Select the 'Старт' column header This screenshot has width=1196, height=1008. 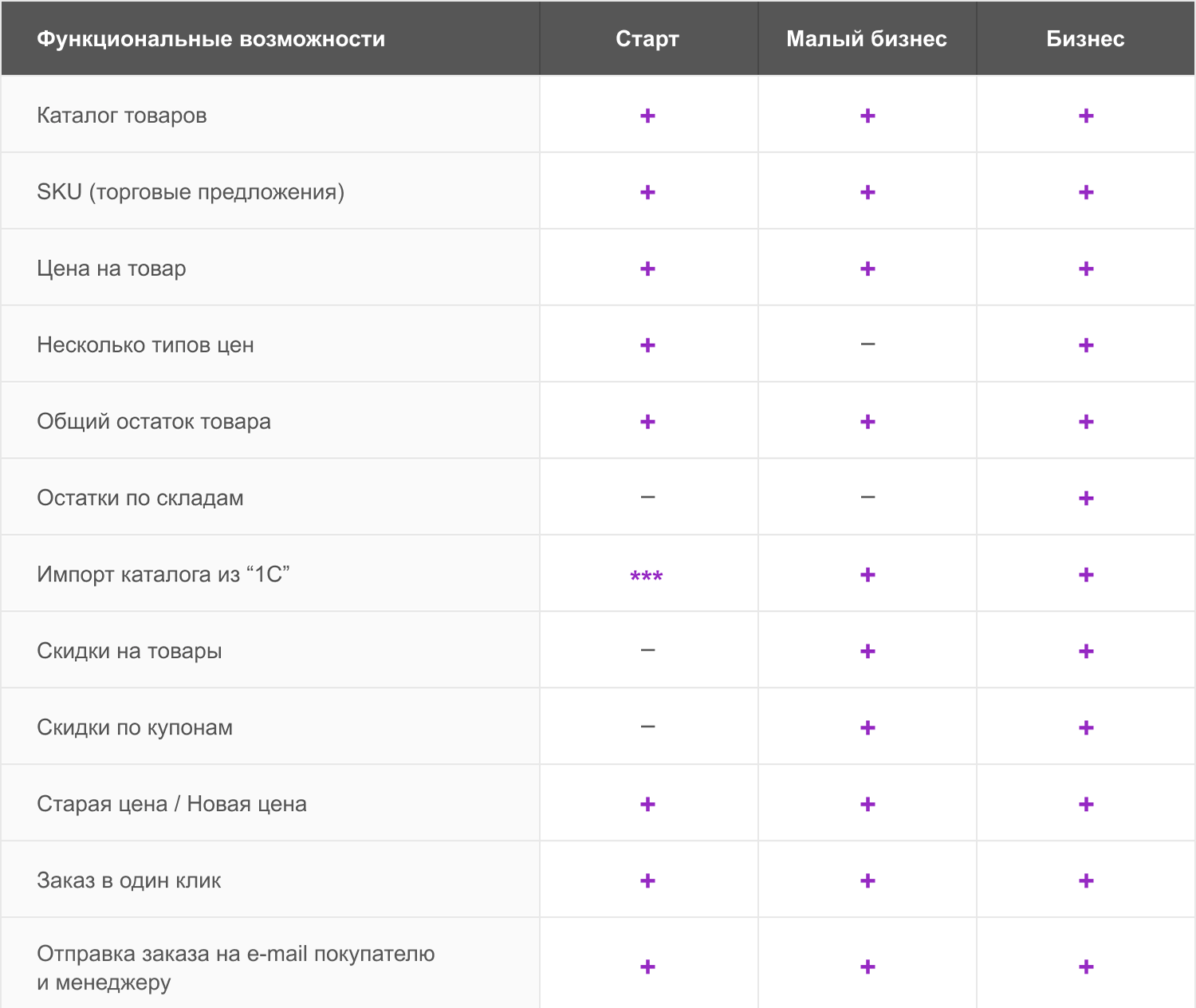coord(647,39)
